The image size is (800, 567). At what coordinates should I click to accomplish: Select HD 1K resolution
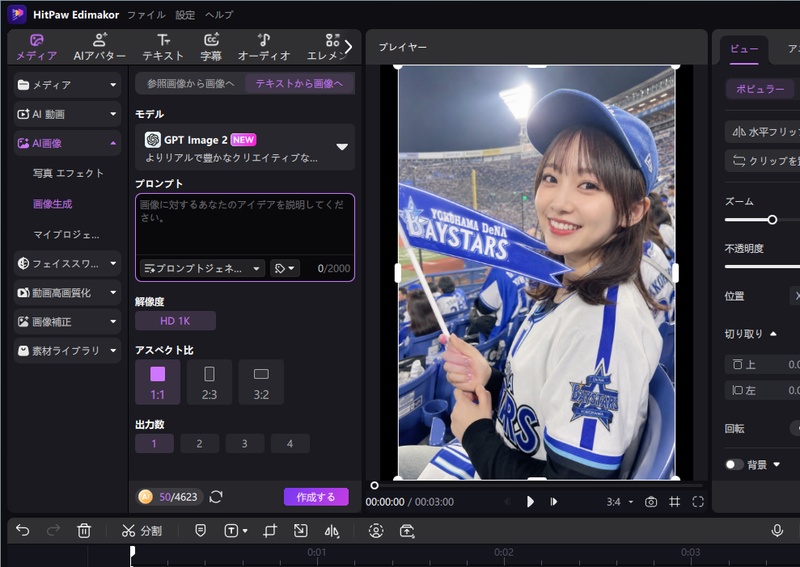coord(175,321)
